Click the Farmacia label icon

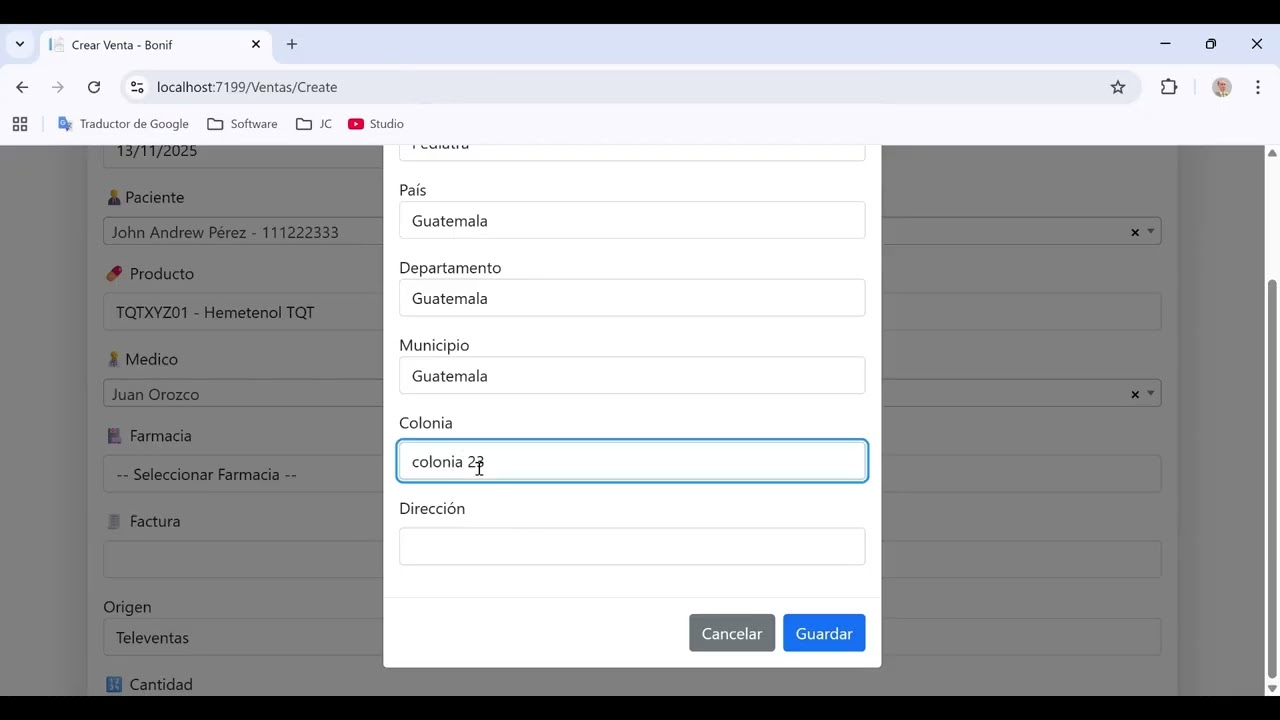[114, 436]
